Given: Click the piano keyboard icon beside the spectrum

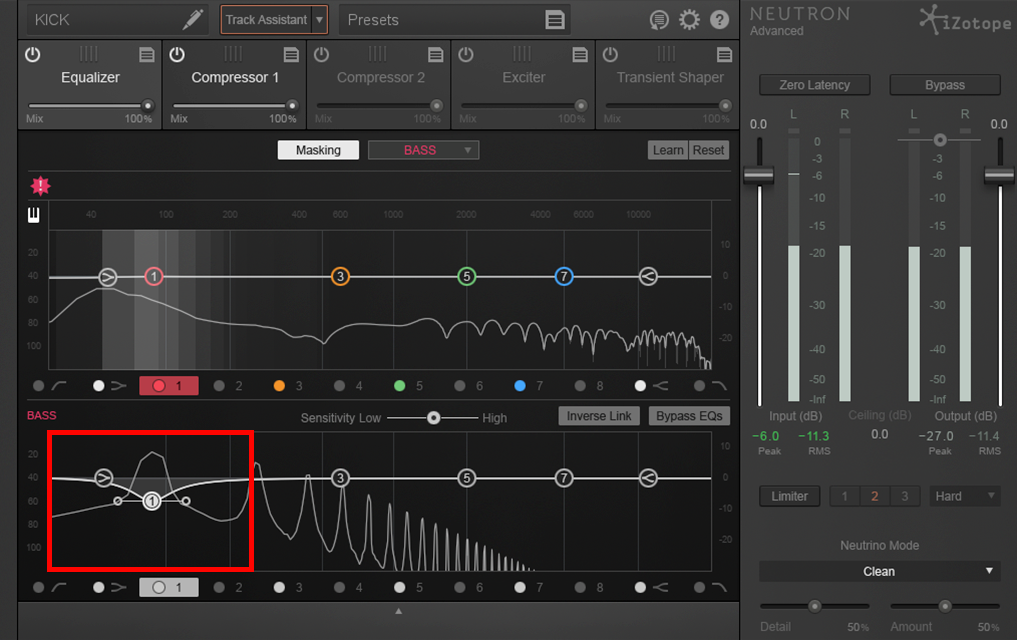Looking at the screenshot, I should 33,213.
